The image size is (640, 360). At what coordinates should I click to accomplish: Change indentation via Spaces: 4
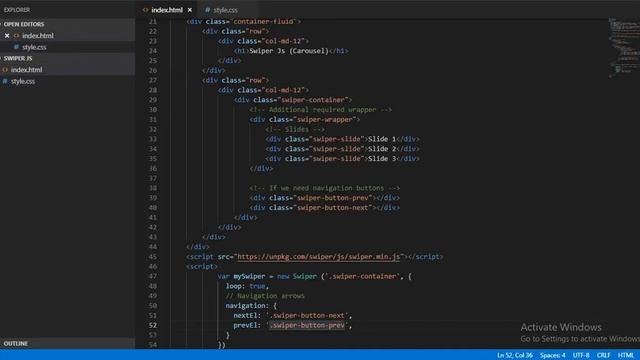click(553, 355)
